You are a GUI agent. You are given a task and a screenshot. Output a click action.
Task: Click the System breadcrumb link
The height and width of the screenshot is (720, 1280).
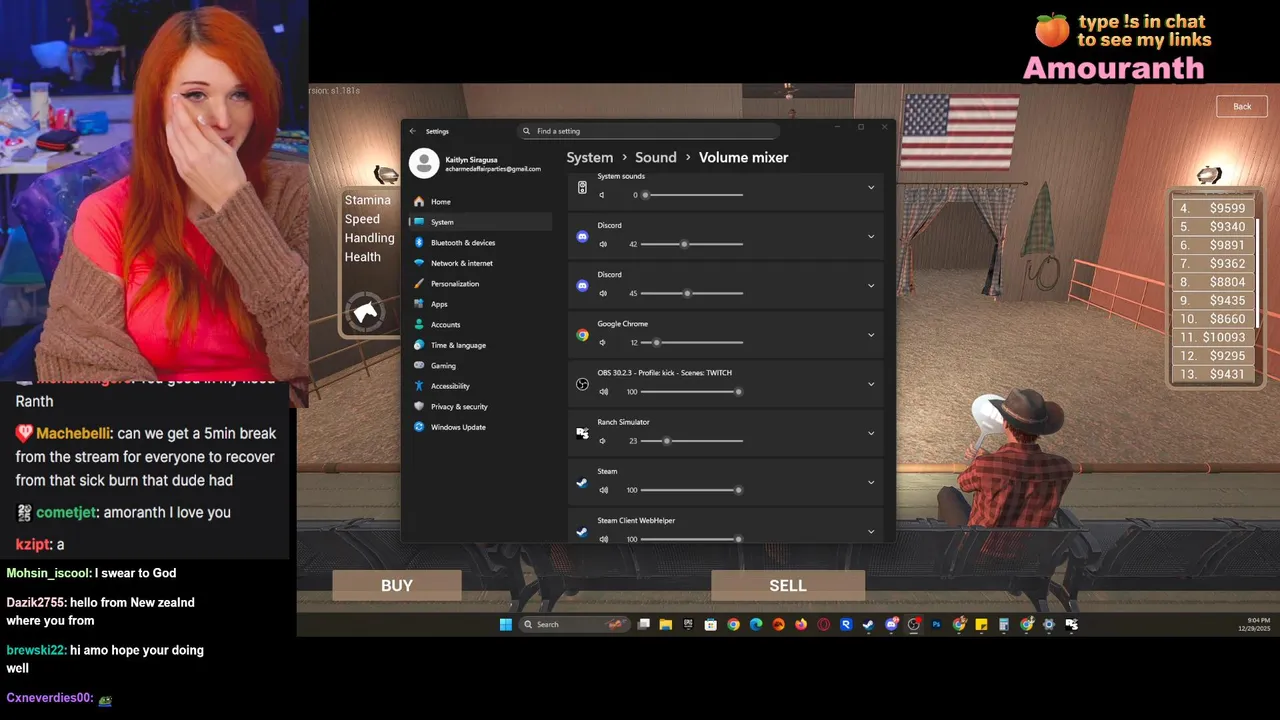590,157
